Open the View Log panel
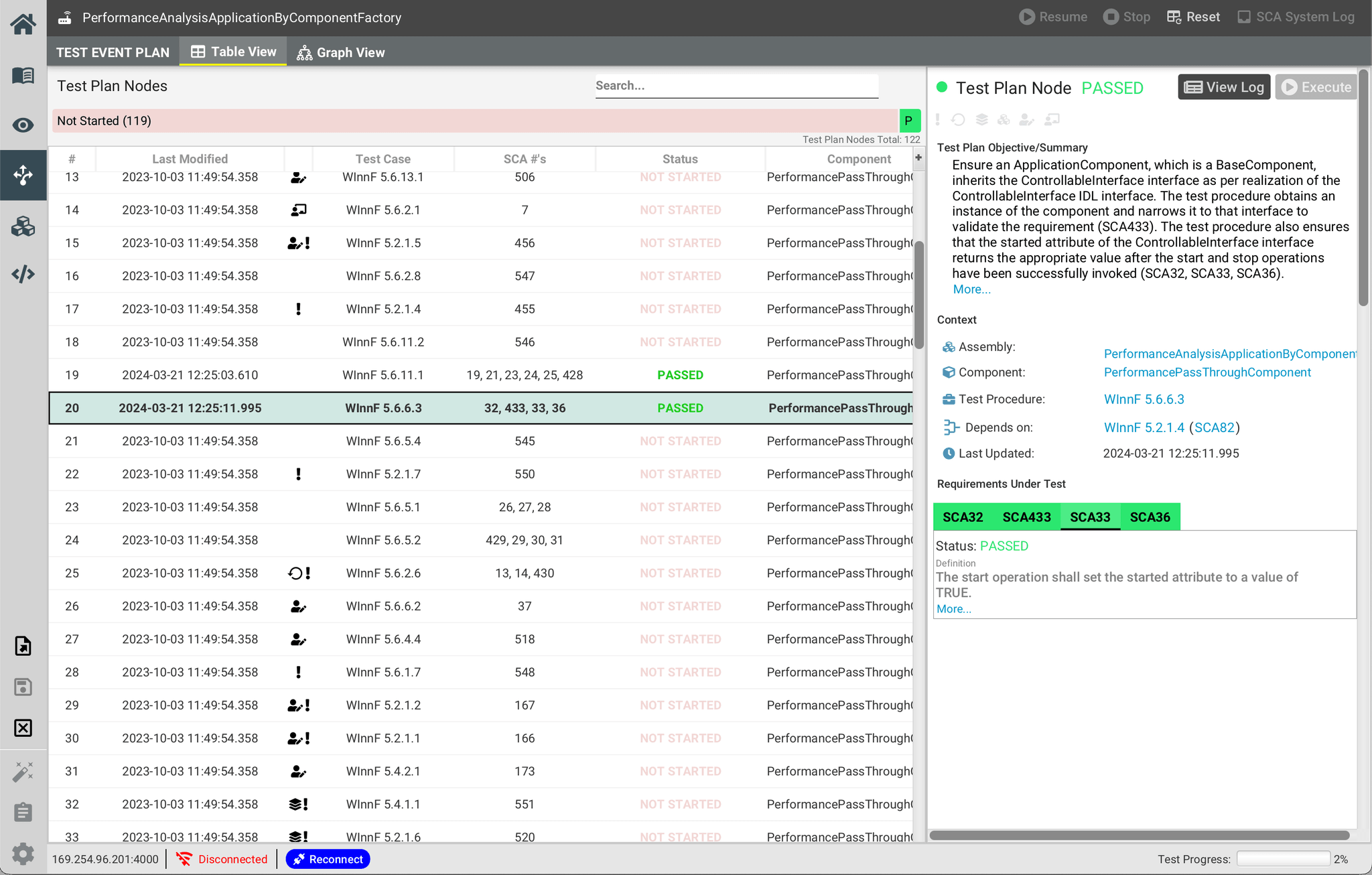This screenshot has height=875, width=1372. (x=1223, y=86)
